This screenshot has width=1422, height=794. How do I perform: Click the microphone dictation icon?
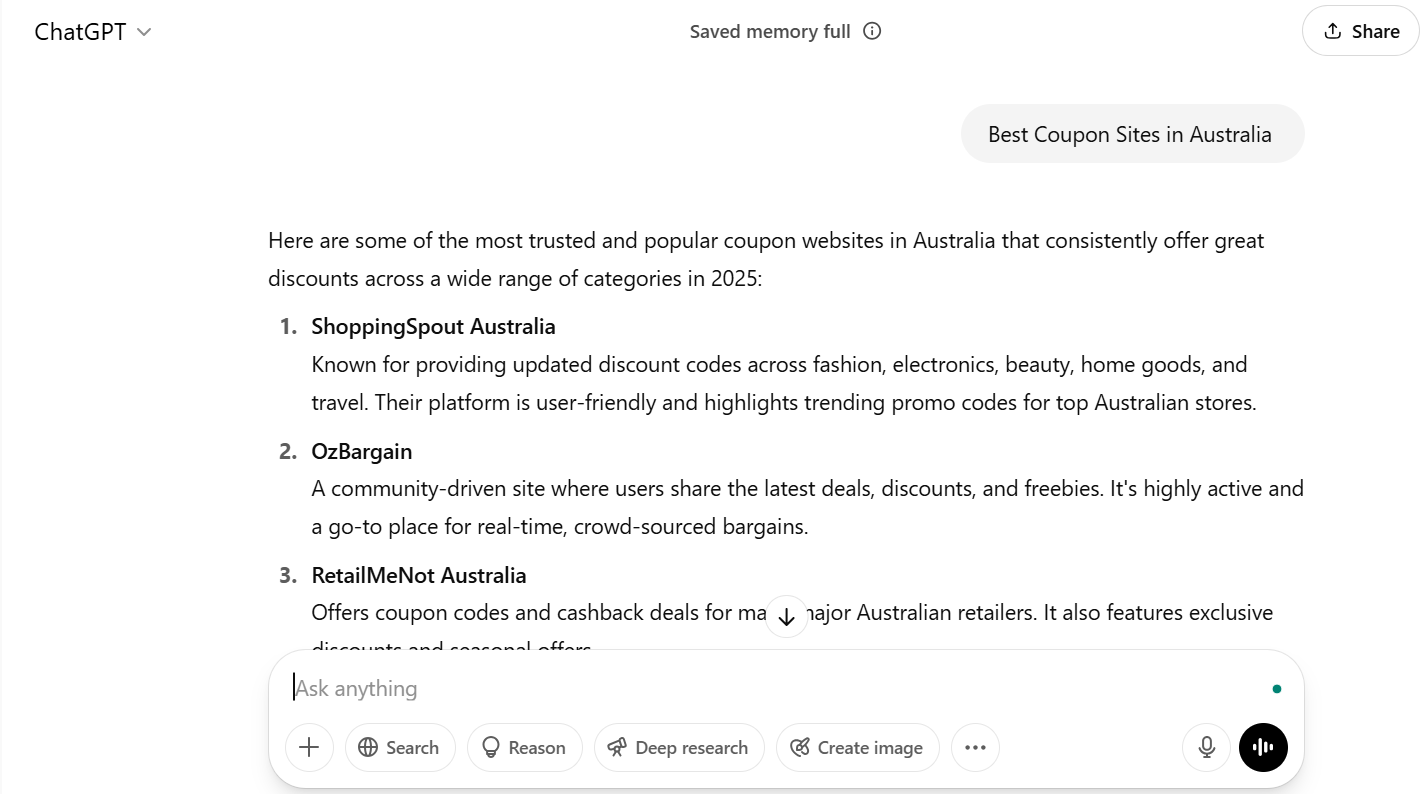1207,747
